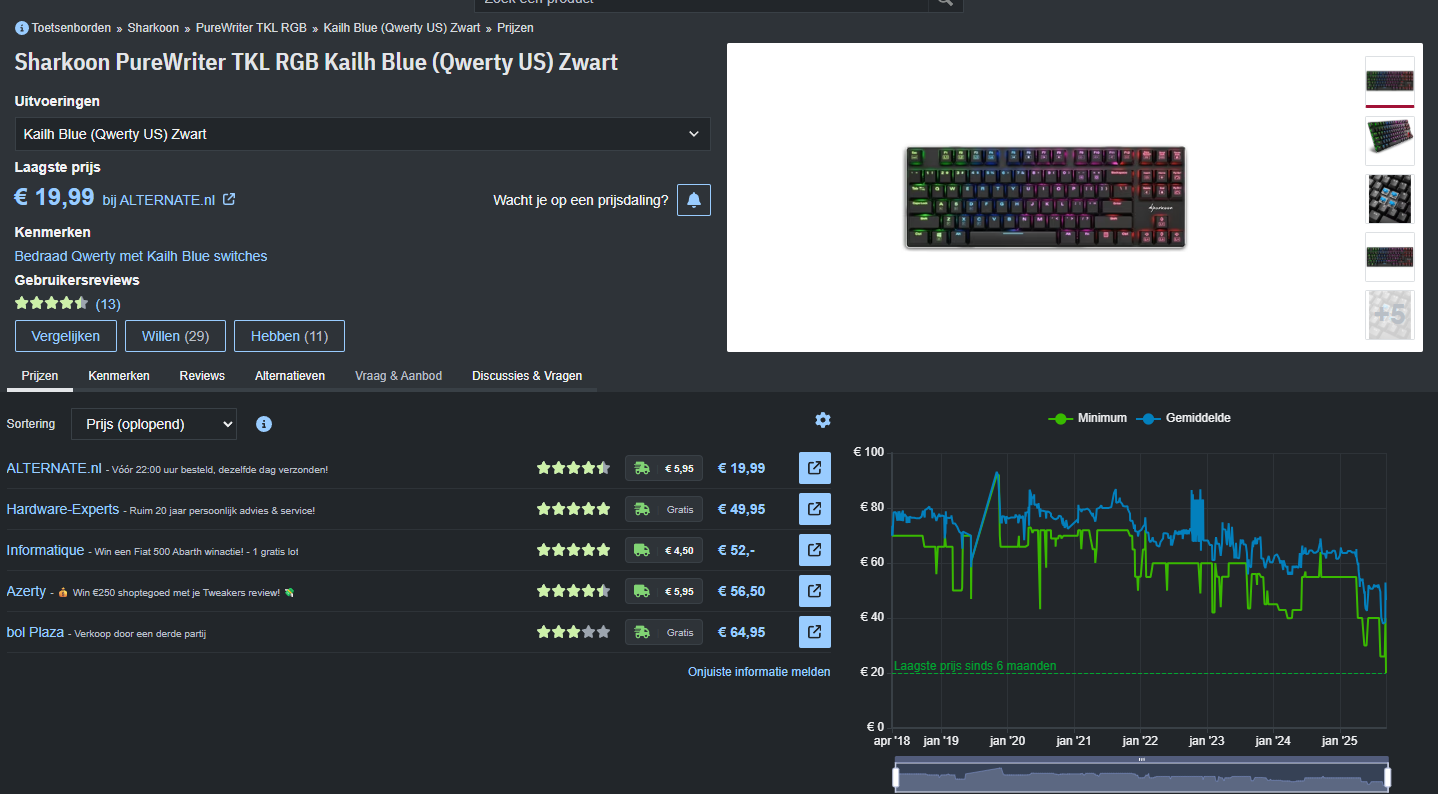Click the user review star rating
The width and height of the screenshot is (1438, 794).
click(52, 303)
